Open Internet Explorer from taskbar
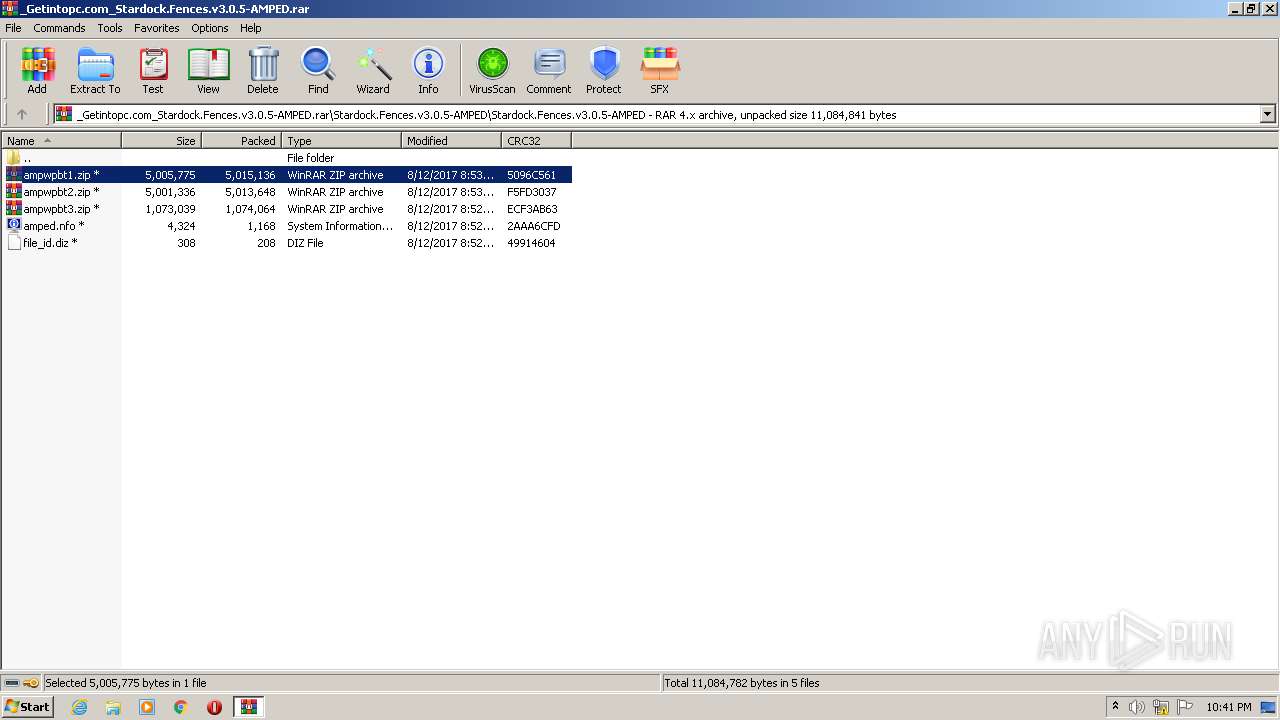This screenshot has width=1280, height=720. point(79,707)
